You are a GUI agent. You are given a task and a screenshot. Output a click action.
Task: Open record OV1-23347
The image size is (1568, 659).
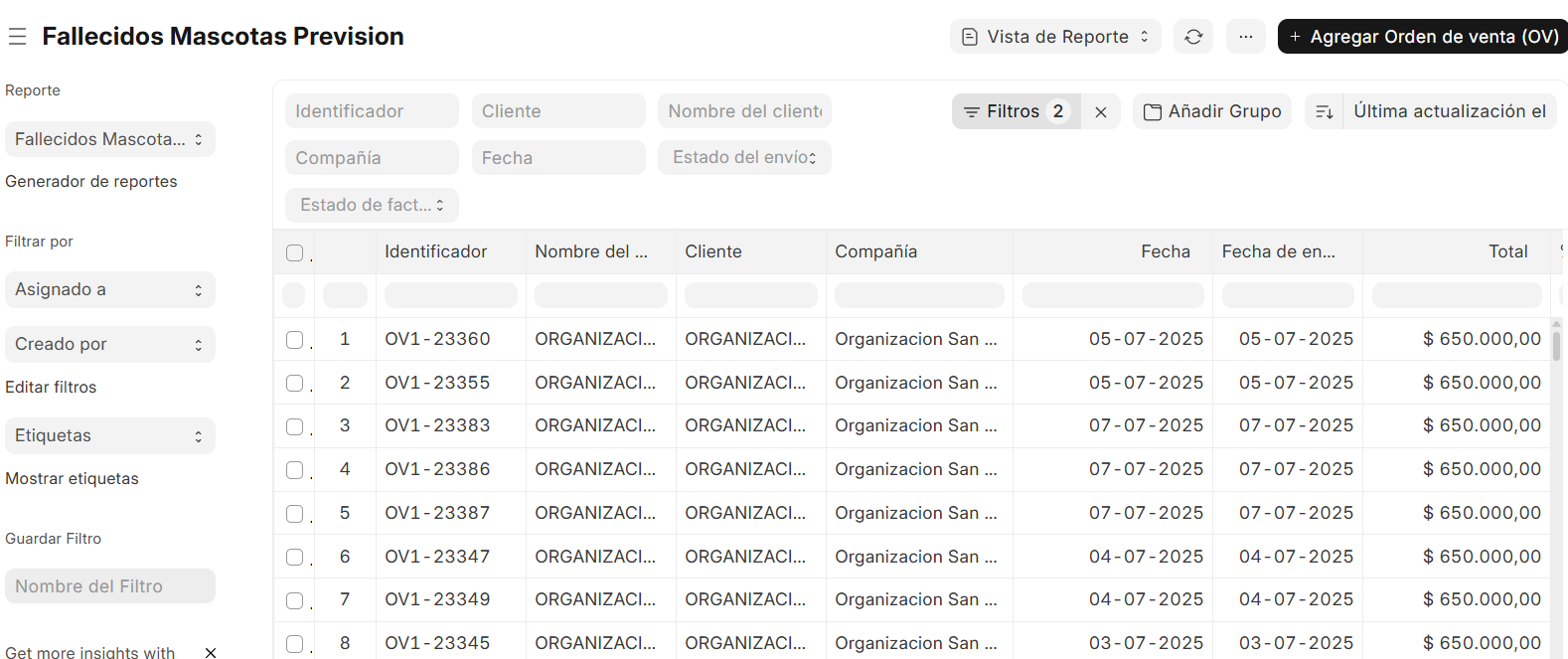point(437,557)
